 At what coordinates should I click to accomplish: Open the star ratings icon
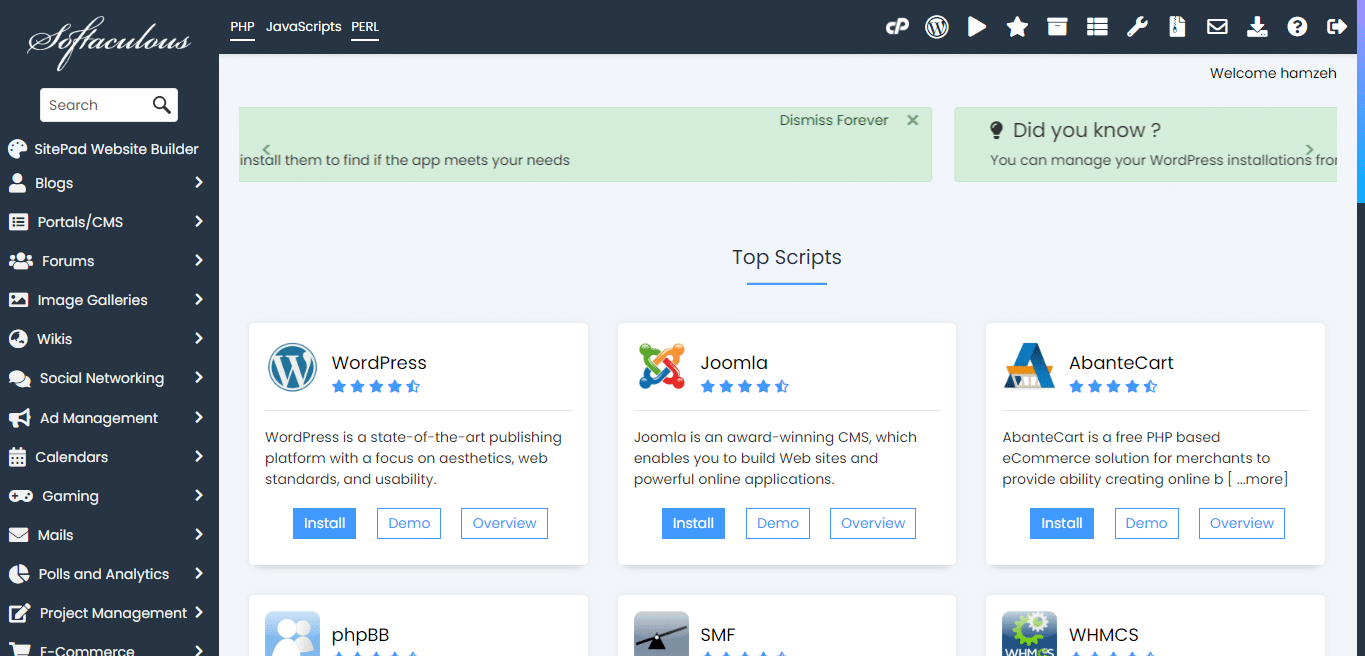click(1017, 27)
